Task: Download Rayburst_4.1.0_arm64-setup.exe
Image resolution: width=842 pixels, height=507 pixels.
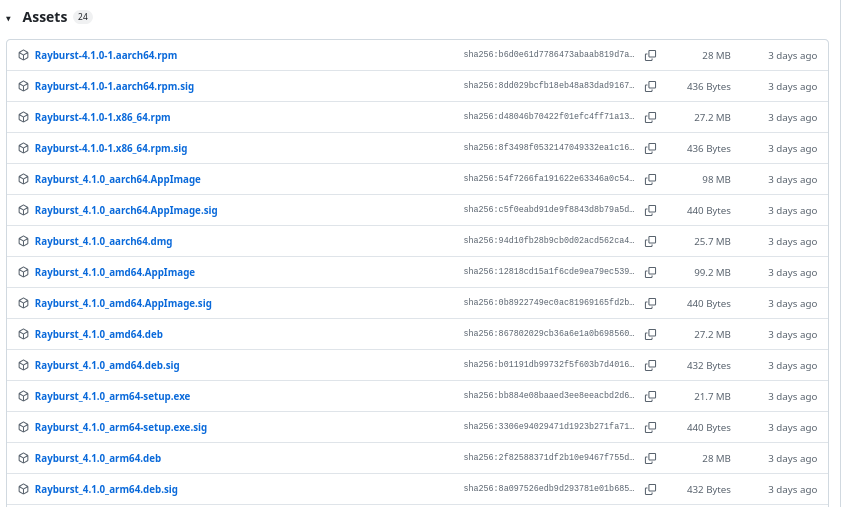Action: tap(112, 396)
